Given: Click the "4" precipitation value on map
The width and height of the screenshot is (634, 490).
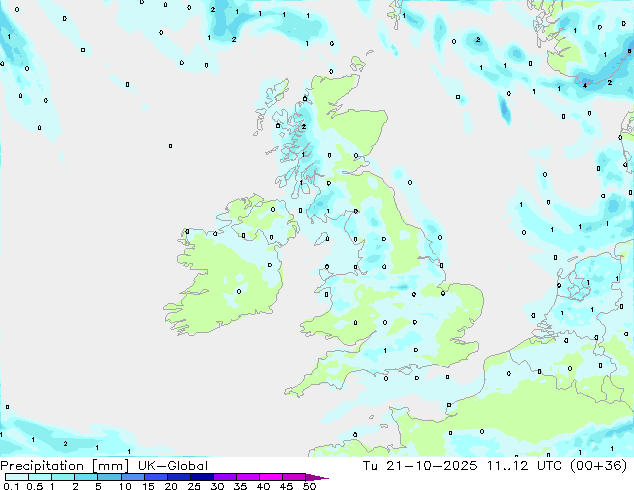Looking at the screenshot, I should [585, 85].
